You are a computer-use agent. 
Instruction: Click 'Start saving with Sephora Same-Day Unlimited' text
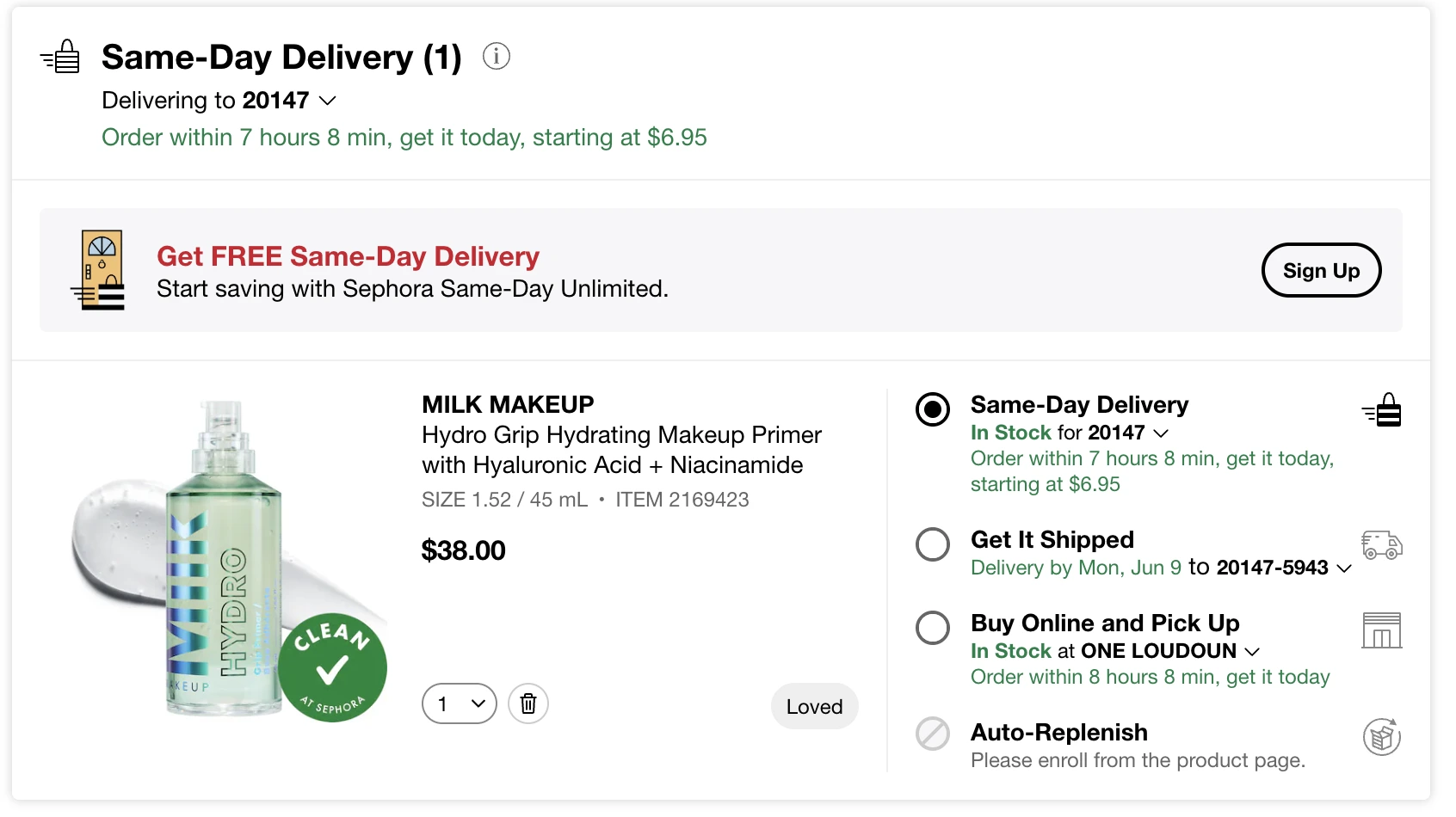click(412, 289)
